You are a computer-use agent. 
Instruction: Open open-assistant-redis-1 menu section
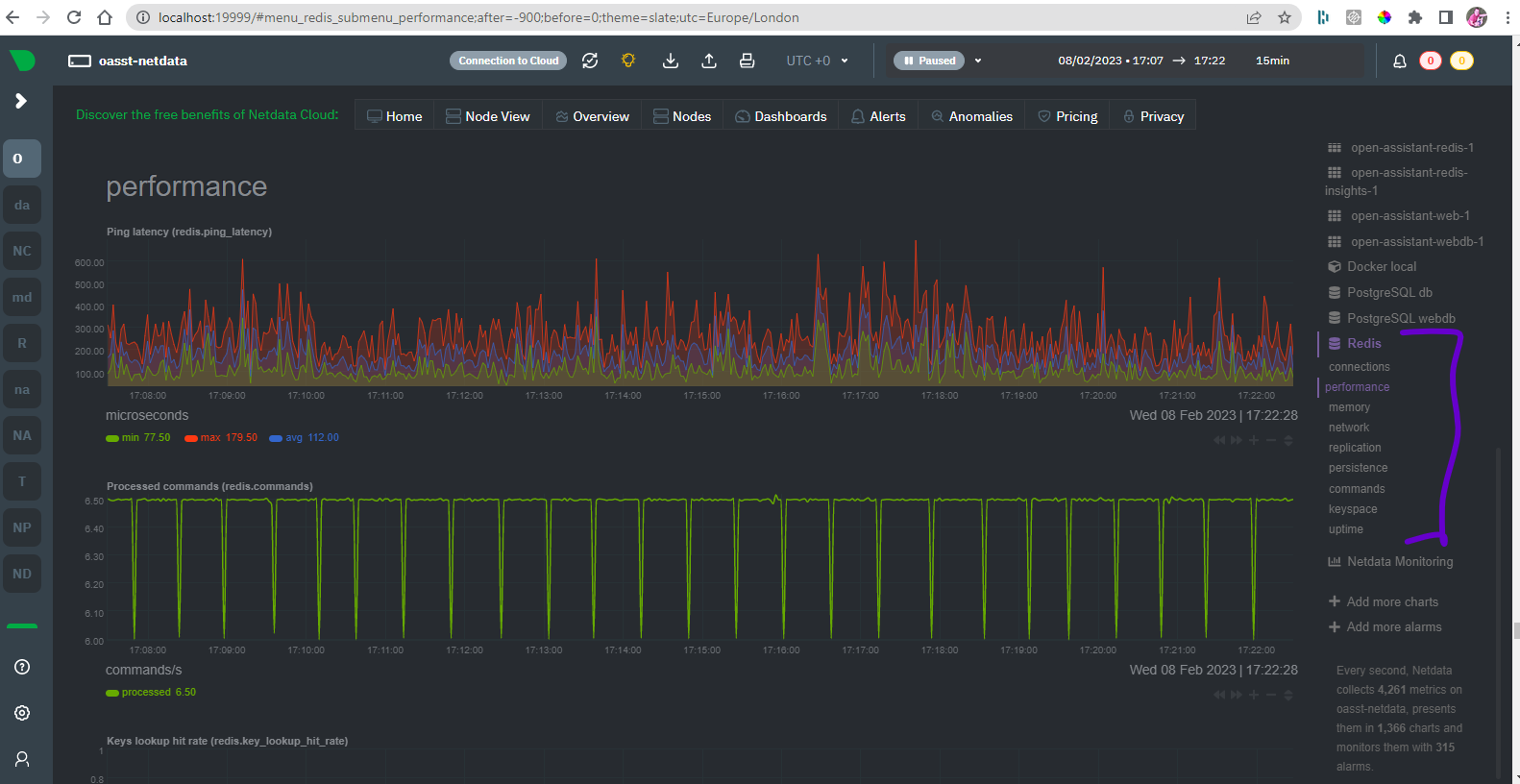(1400, 148)
